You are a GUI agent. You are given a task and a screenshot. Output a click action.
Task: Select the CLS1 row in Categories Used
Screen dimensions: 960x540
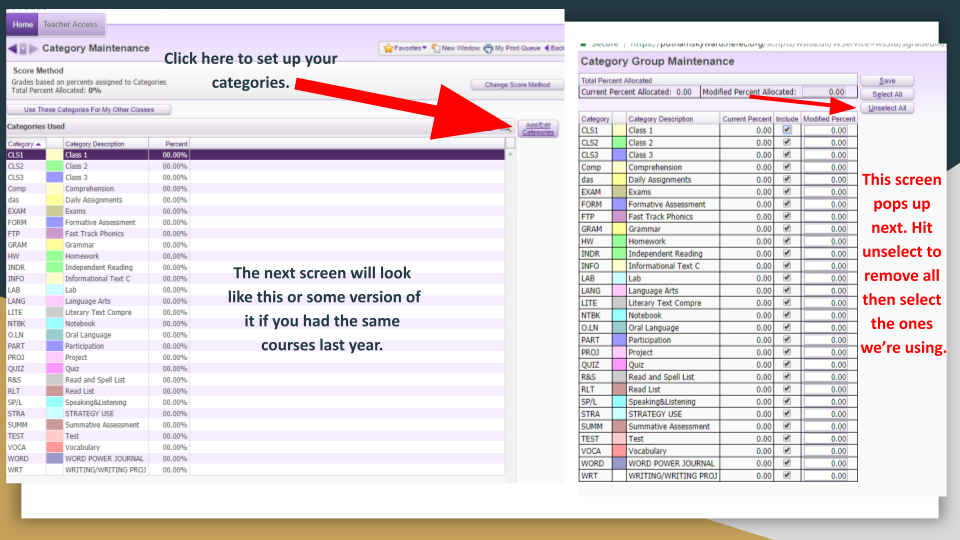pos(255,155)
